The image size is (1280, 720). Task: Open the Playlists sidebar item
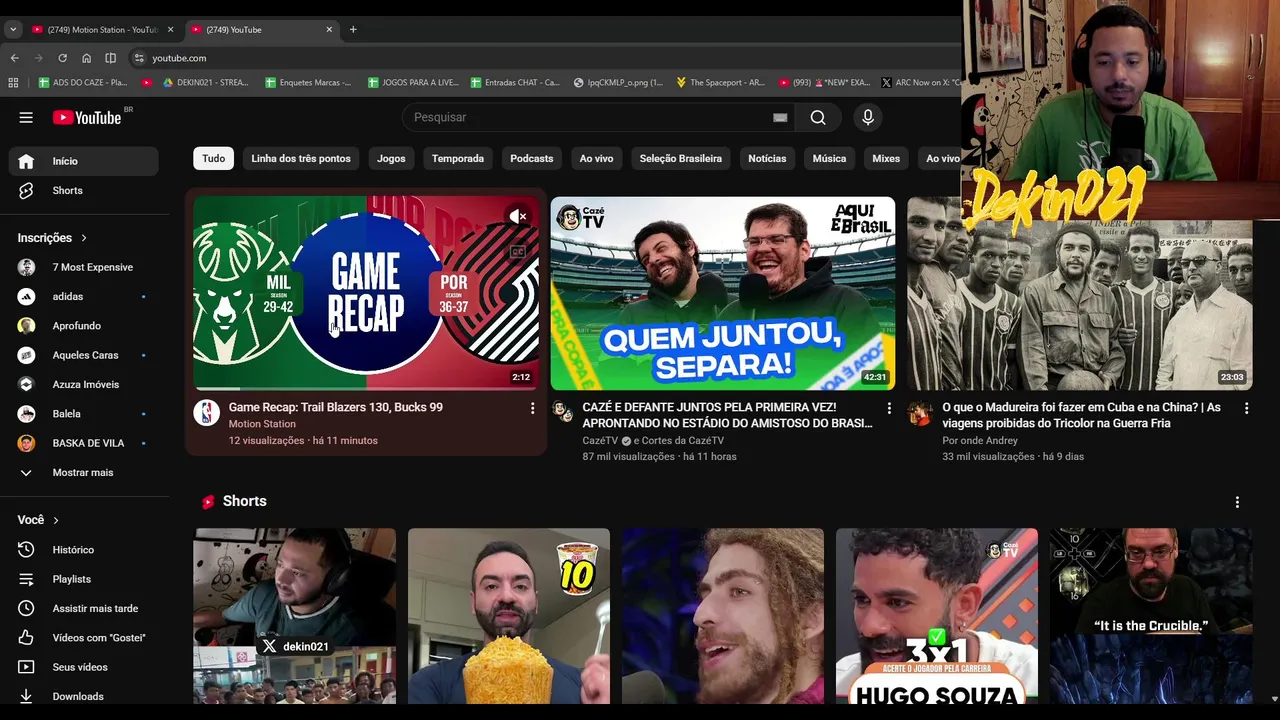[x=83, y=579]
